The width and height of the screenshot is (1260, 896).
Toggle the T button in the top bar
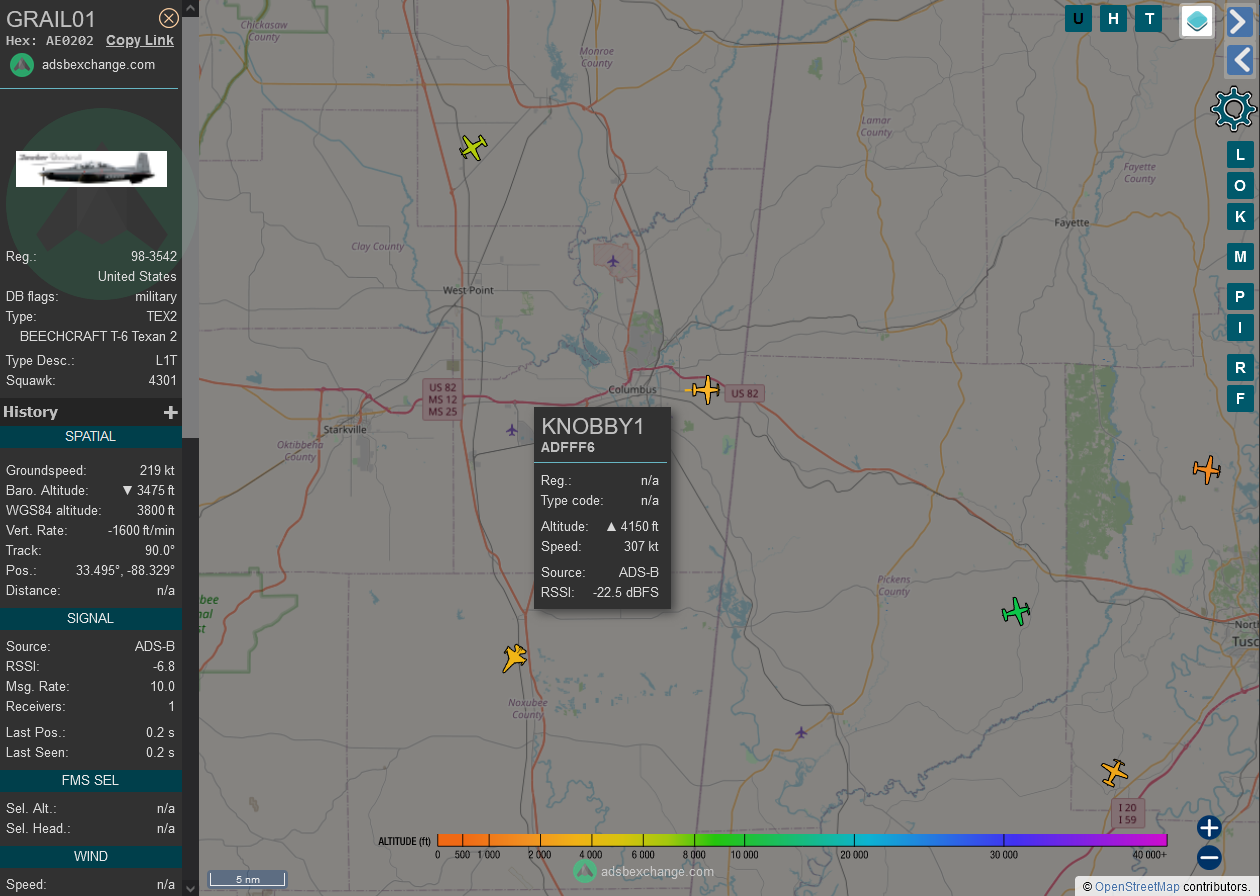pyautogui.click(x=1149, y=18)
